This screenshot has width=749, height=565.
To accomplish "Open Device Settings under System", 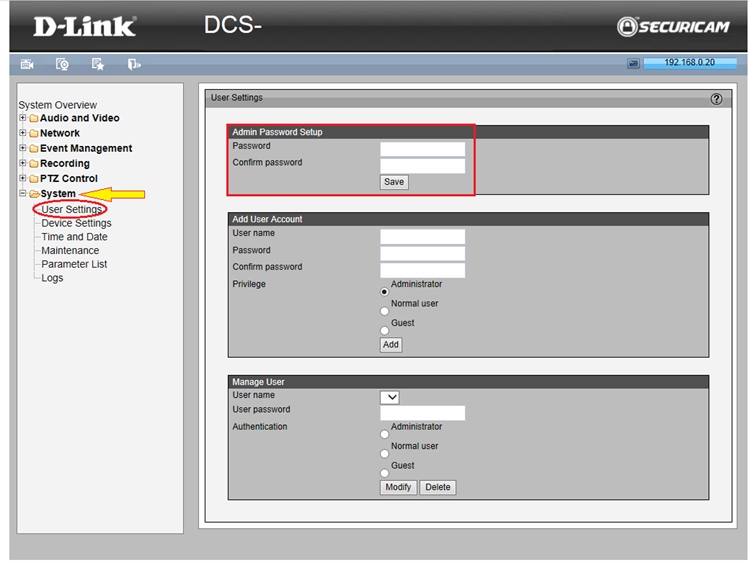I will pos(76,223).
